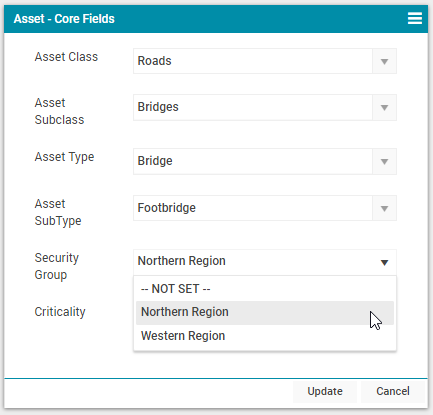Click the Footbridge subtype field
This screenshot has height=415, width=433.
(253, 208)
